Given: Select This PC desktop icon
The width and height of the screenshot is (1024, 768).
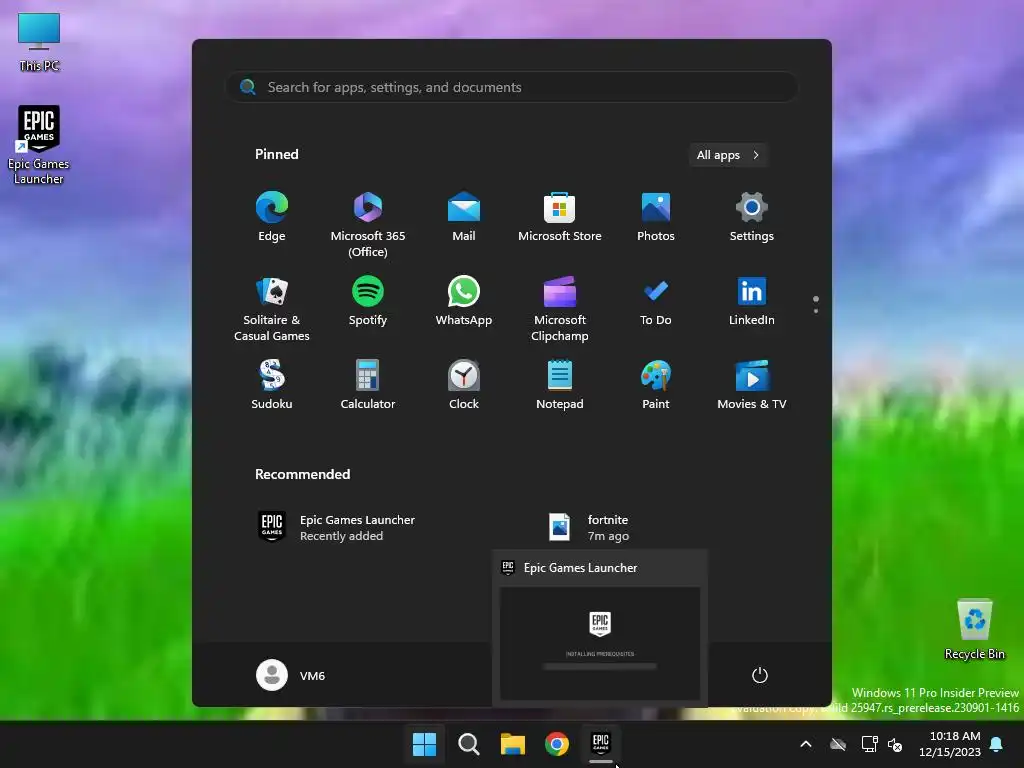Looking at the screenshot, I should coord(39,42).
